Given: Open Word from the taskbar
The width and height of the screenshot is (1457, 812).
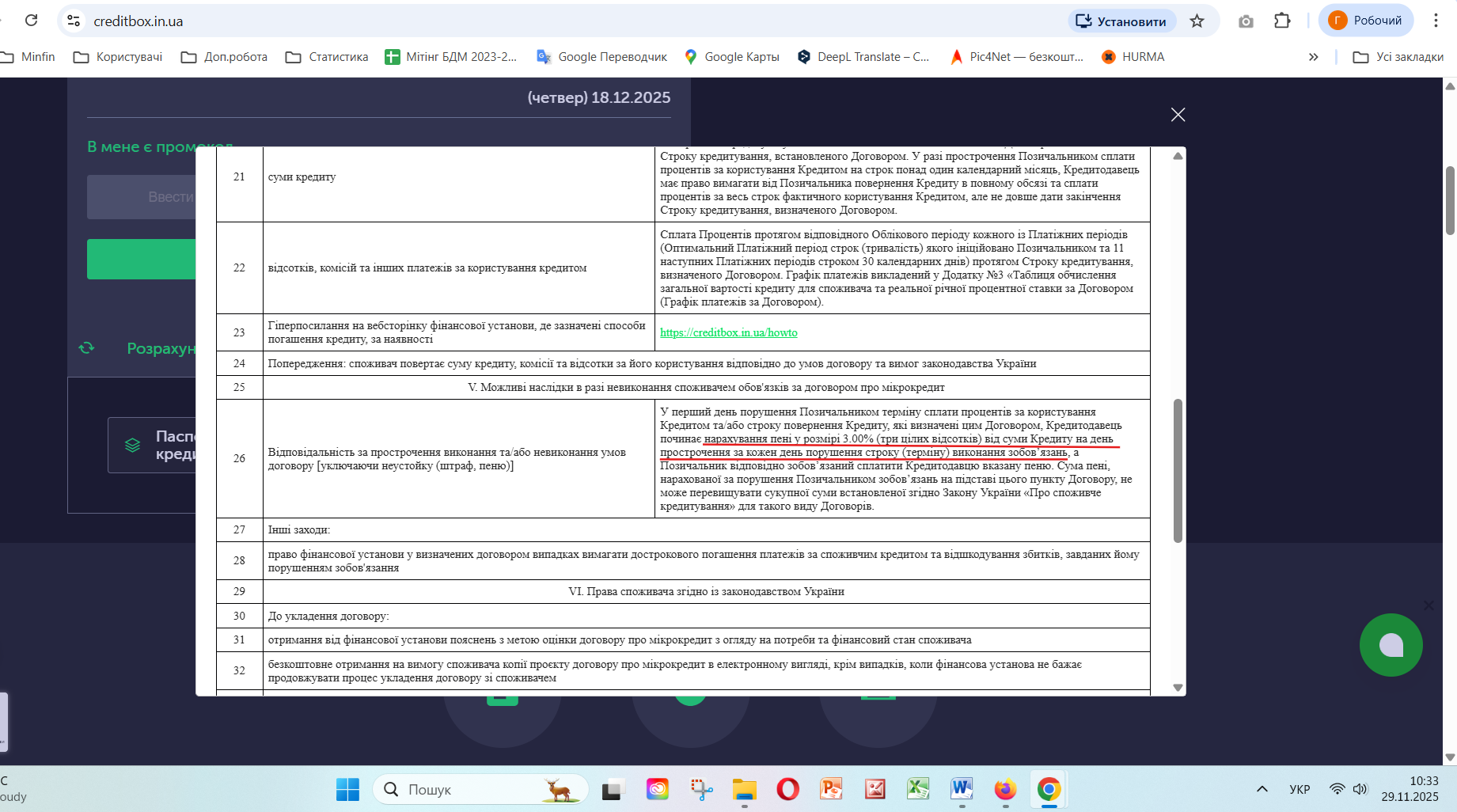Looking at the screenshot, I should (x=962, y=789).
